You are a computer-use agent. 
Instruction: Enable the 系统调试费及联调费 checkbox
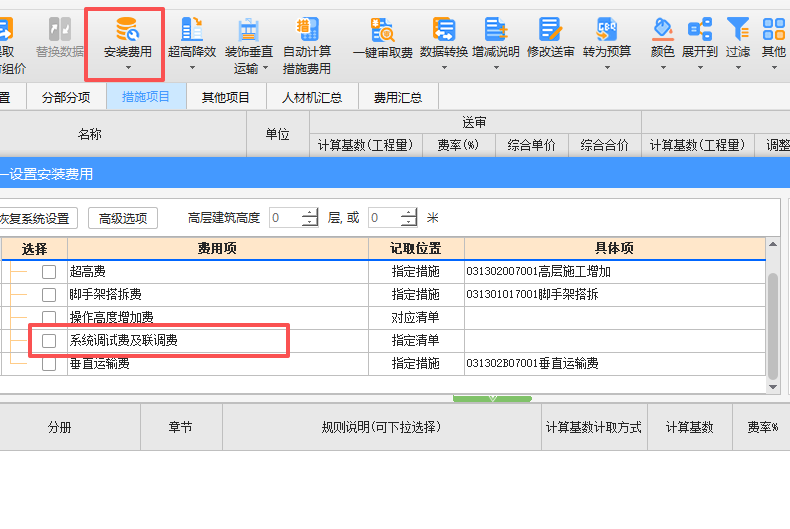click(49, 341)
